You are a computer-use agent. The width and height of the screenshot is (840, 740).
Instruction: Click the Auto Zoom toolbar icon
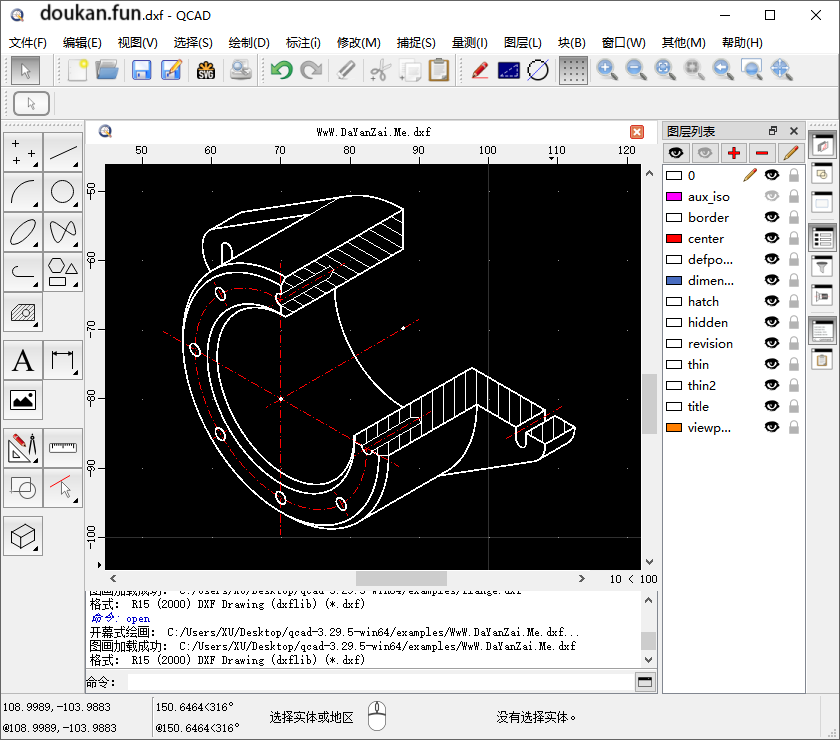(664, 70)
